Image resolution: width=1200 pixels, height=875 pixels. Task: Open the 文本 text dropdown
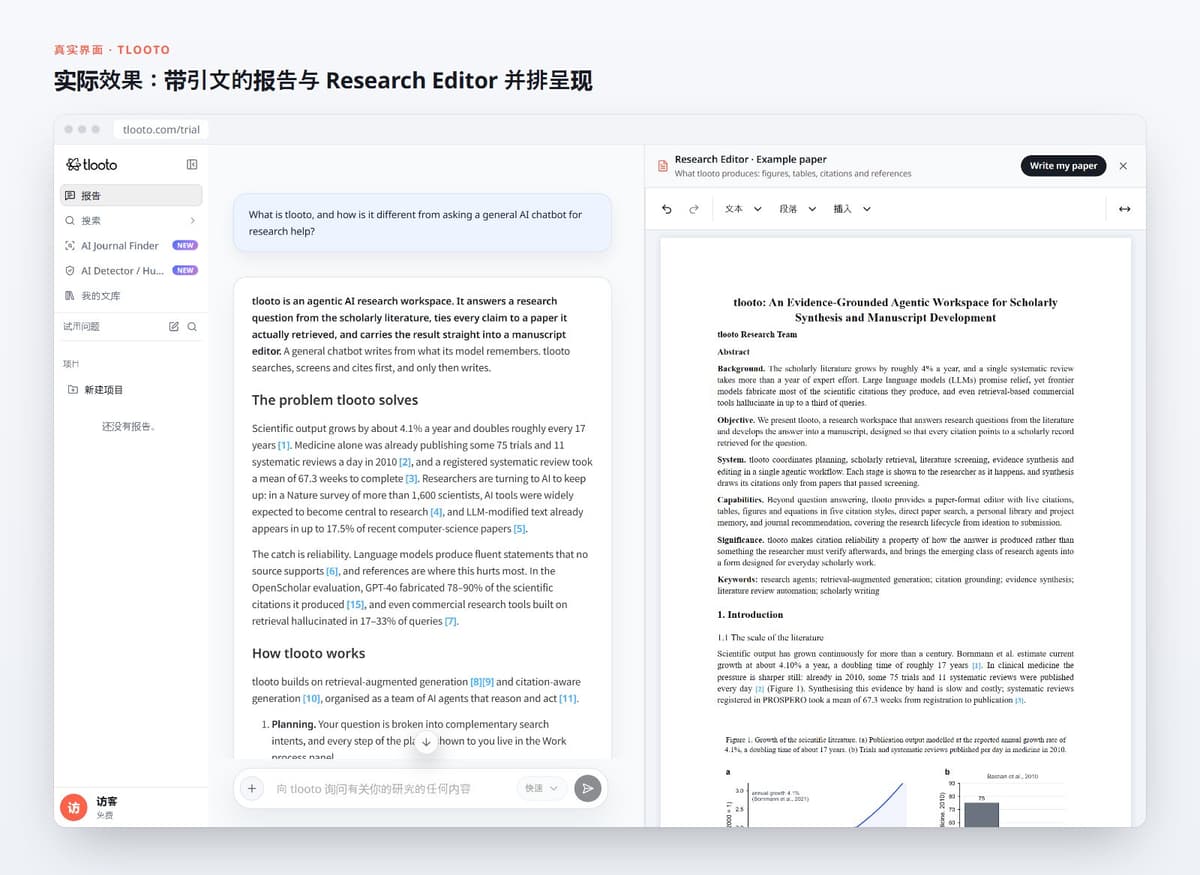tap(743, 209)
